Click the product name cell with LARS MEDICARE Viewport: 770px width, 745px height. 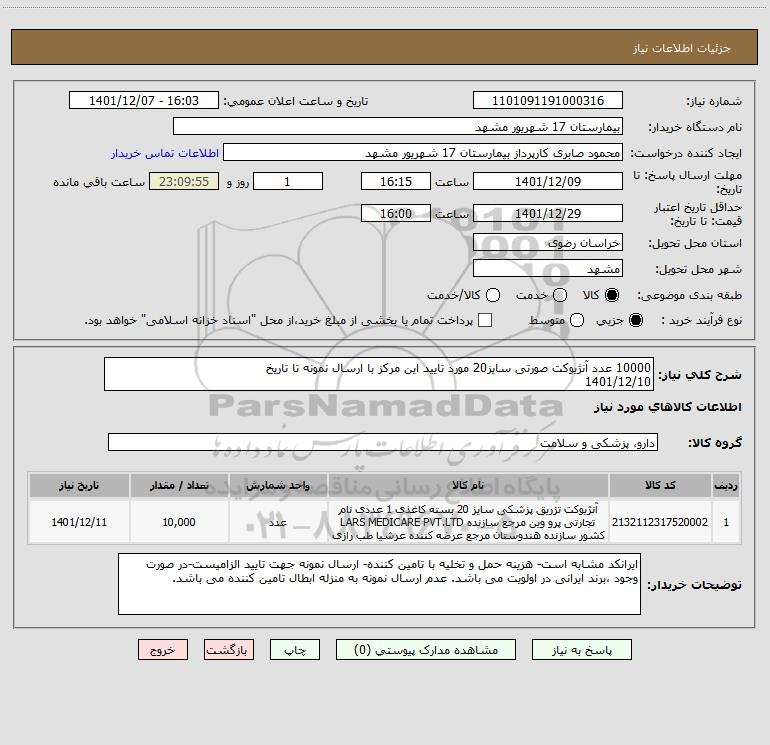(468, 522)
